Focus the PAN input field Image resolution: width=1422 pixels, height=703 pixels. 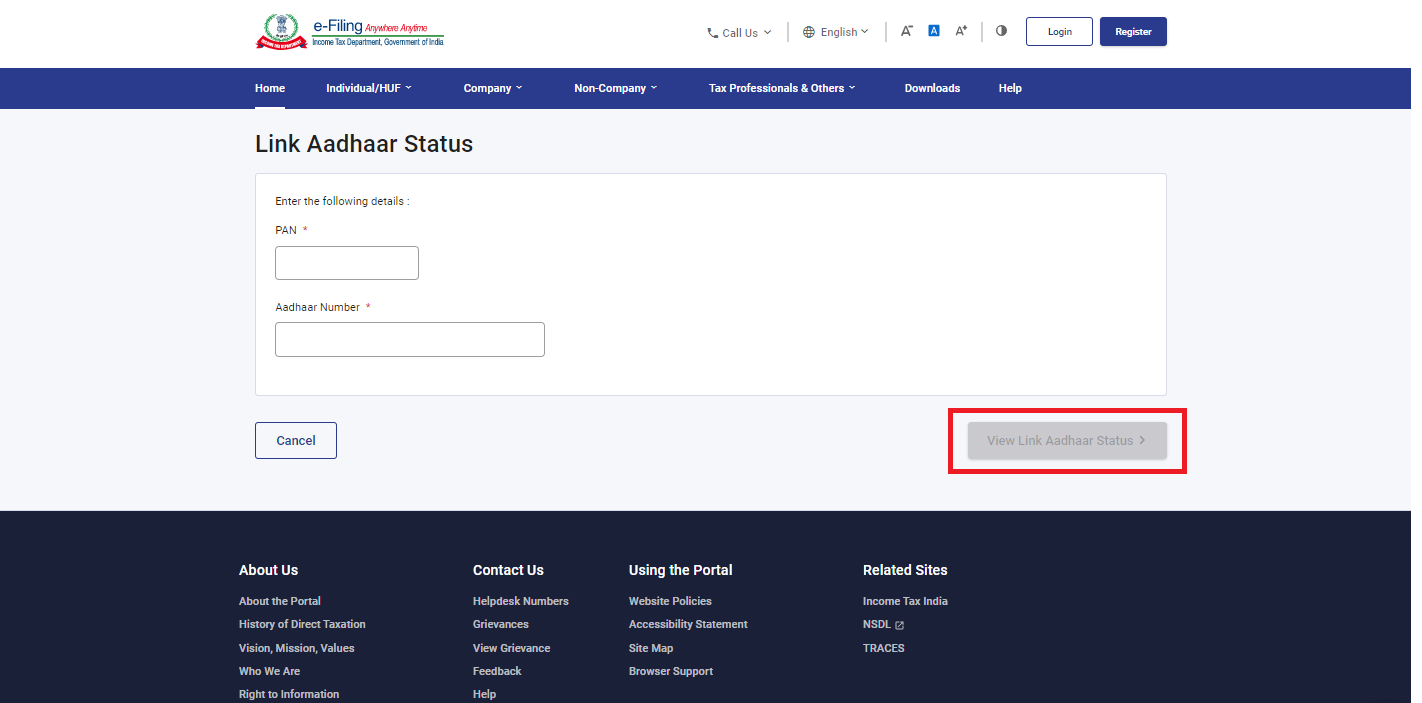pyautogui.click(x=347, y=263)
